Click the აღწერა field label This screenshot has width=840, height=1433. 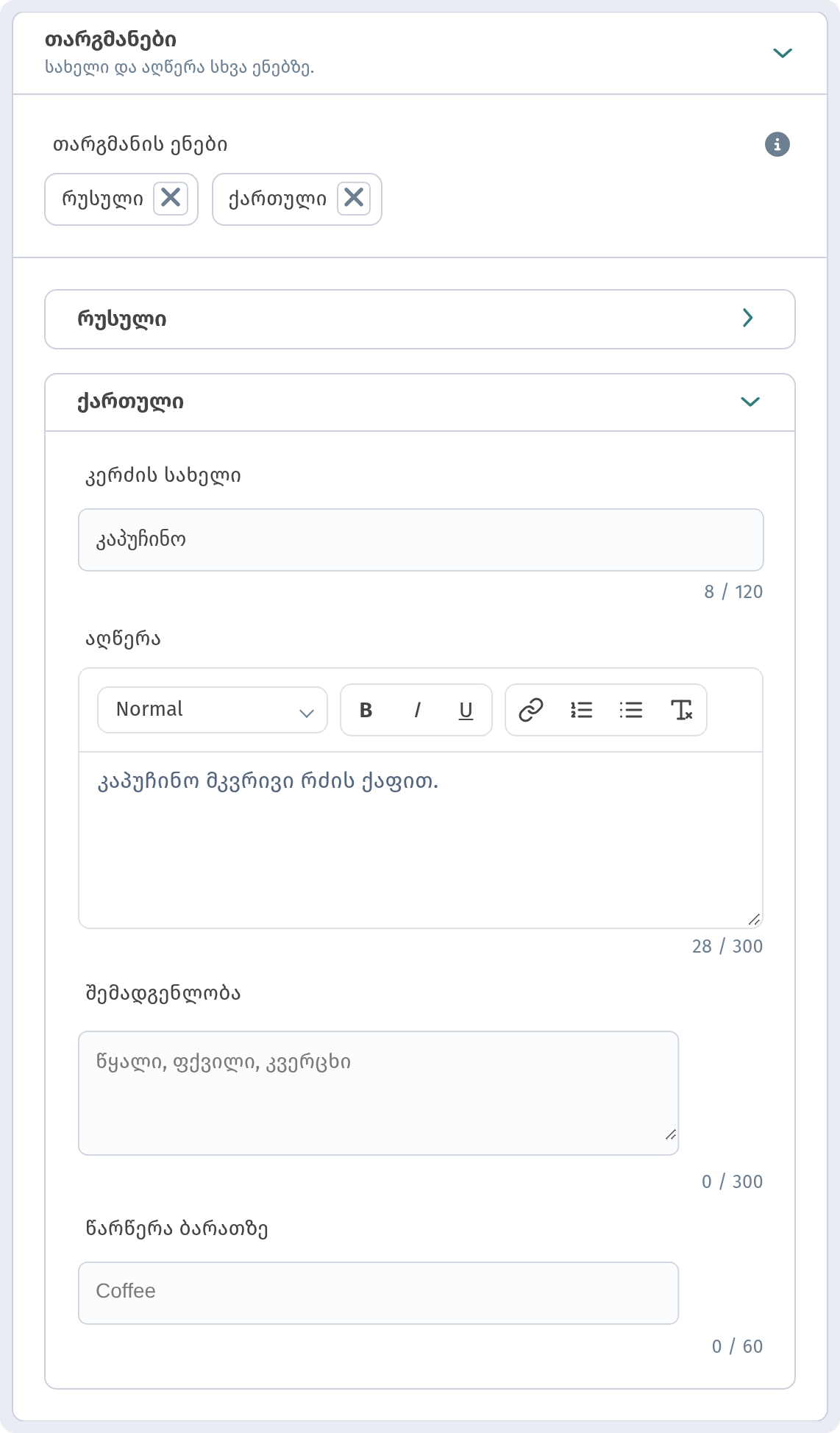tap(123, 639)
